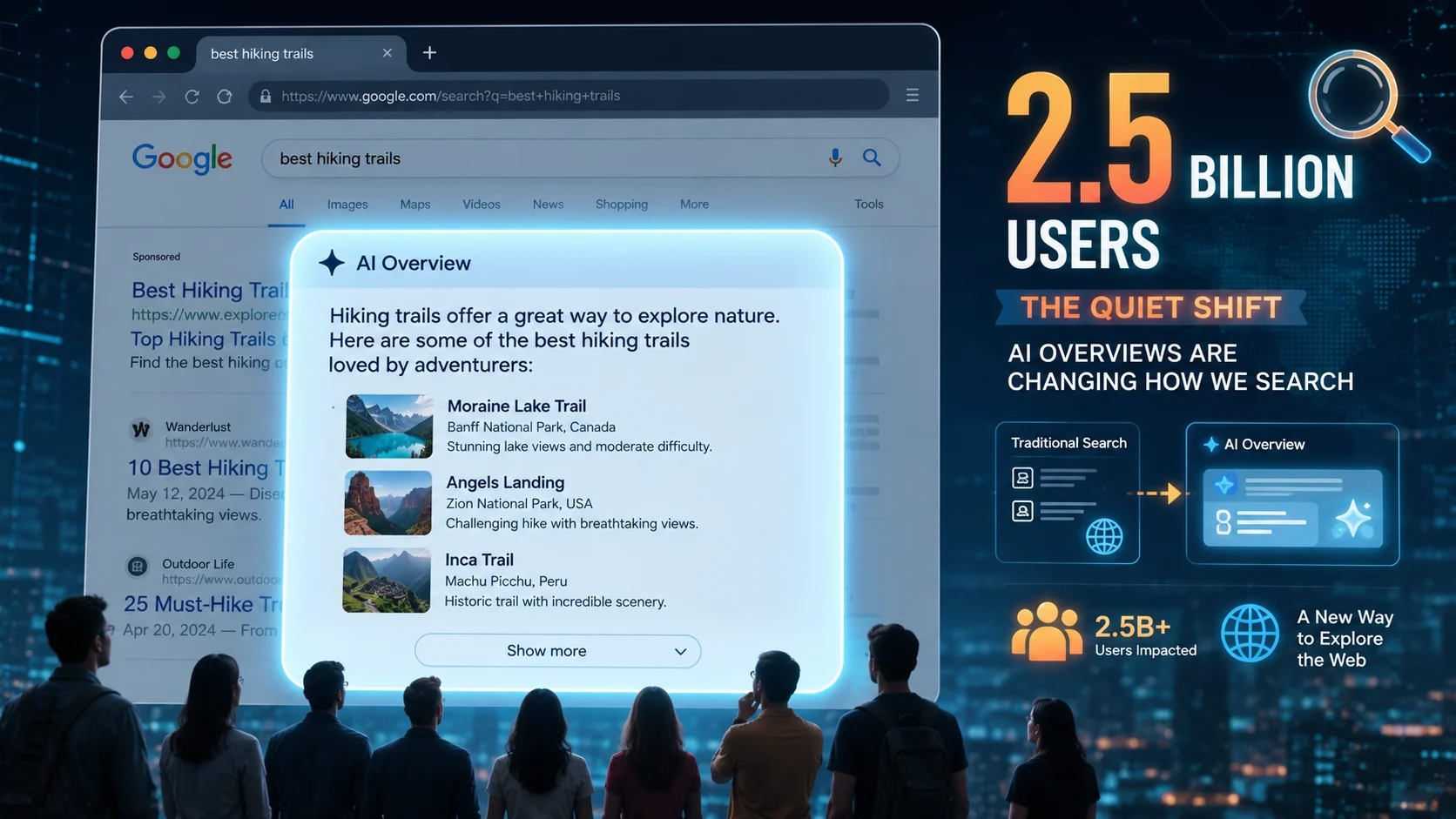Click the padlock icon in the address bar
The image size is (1456, 819).
point(266,96)
